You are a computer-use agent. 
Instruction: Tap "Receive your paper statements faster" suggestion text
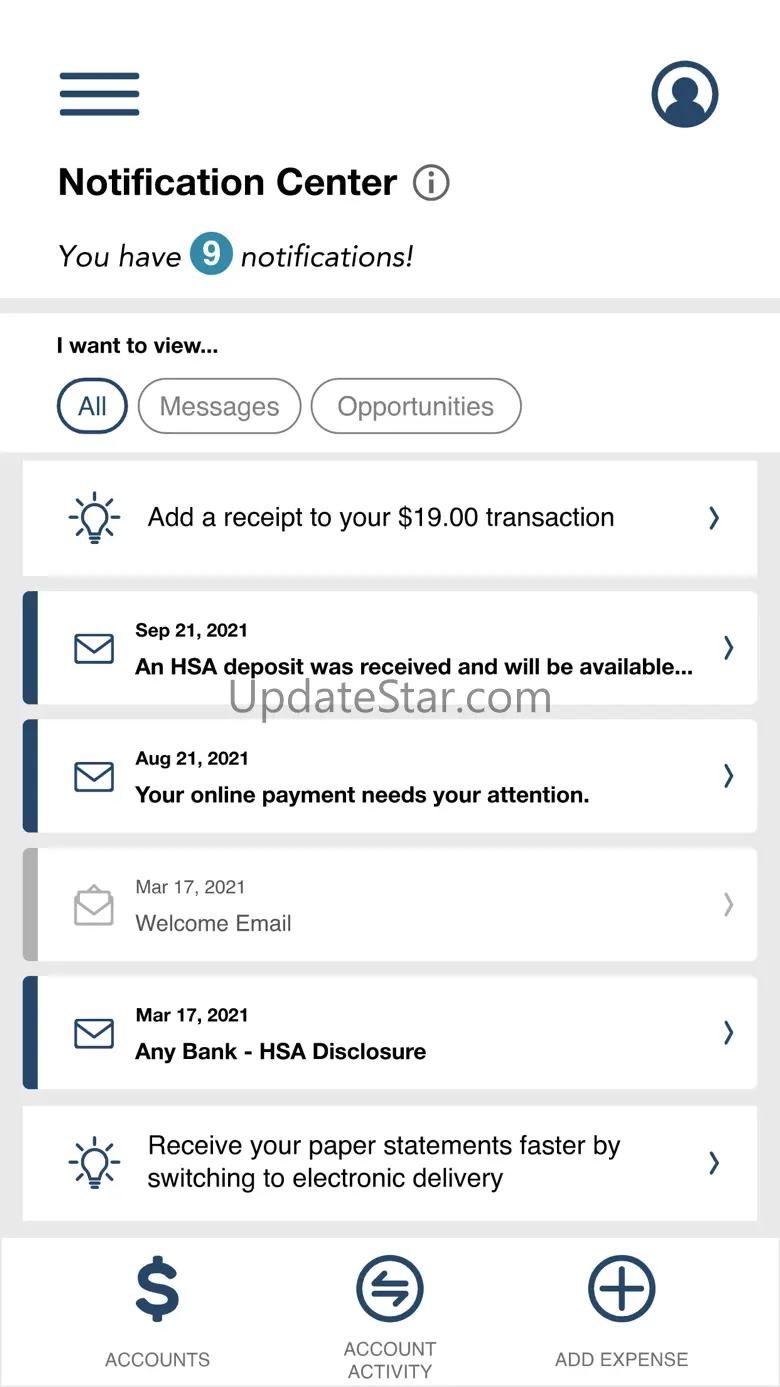[384, 1162]
